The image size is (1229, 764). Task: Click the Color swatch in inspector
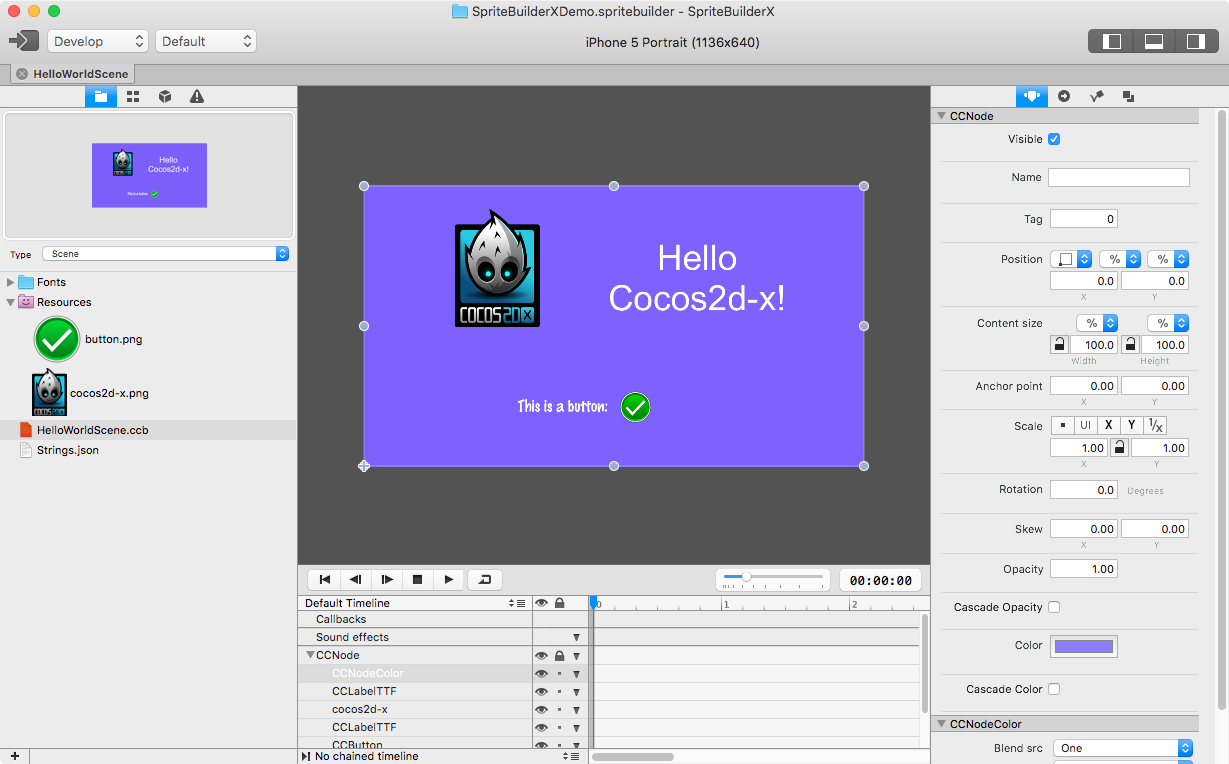click(x=1084, y=646)
